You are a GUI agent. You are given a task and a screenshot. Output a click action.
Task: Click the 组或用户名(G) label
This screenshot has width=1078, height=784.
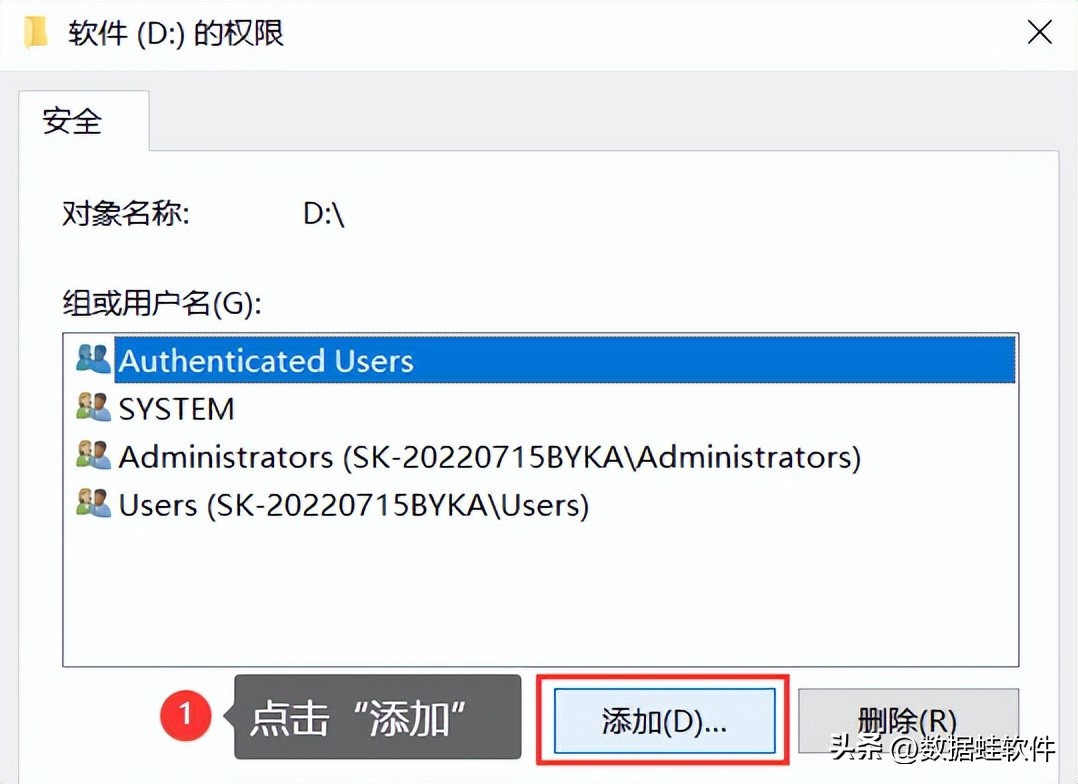click(x=161, y=304)
